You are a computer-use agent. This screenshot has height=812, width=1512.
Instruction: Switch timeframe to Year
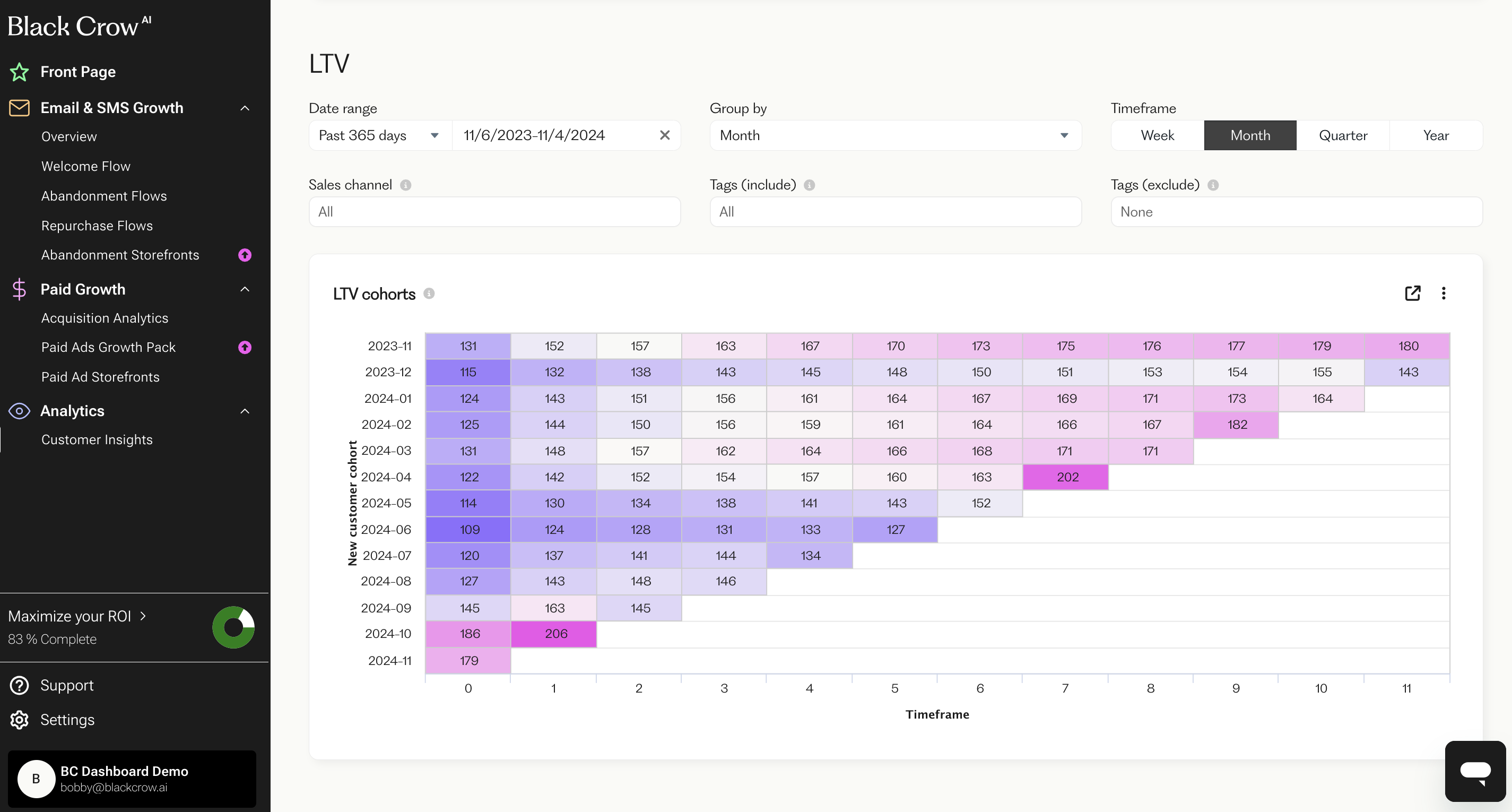(1435, 135)
